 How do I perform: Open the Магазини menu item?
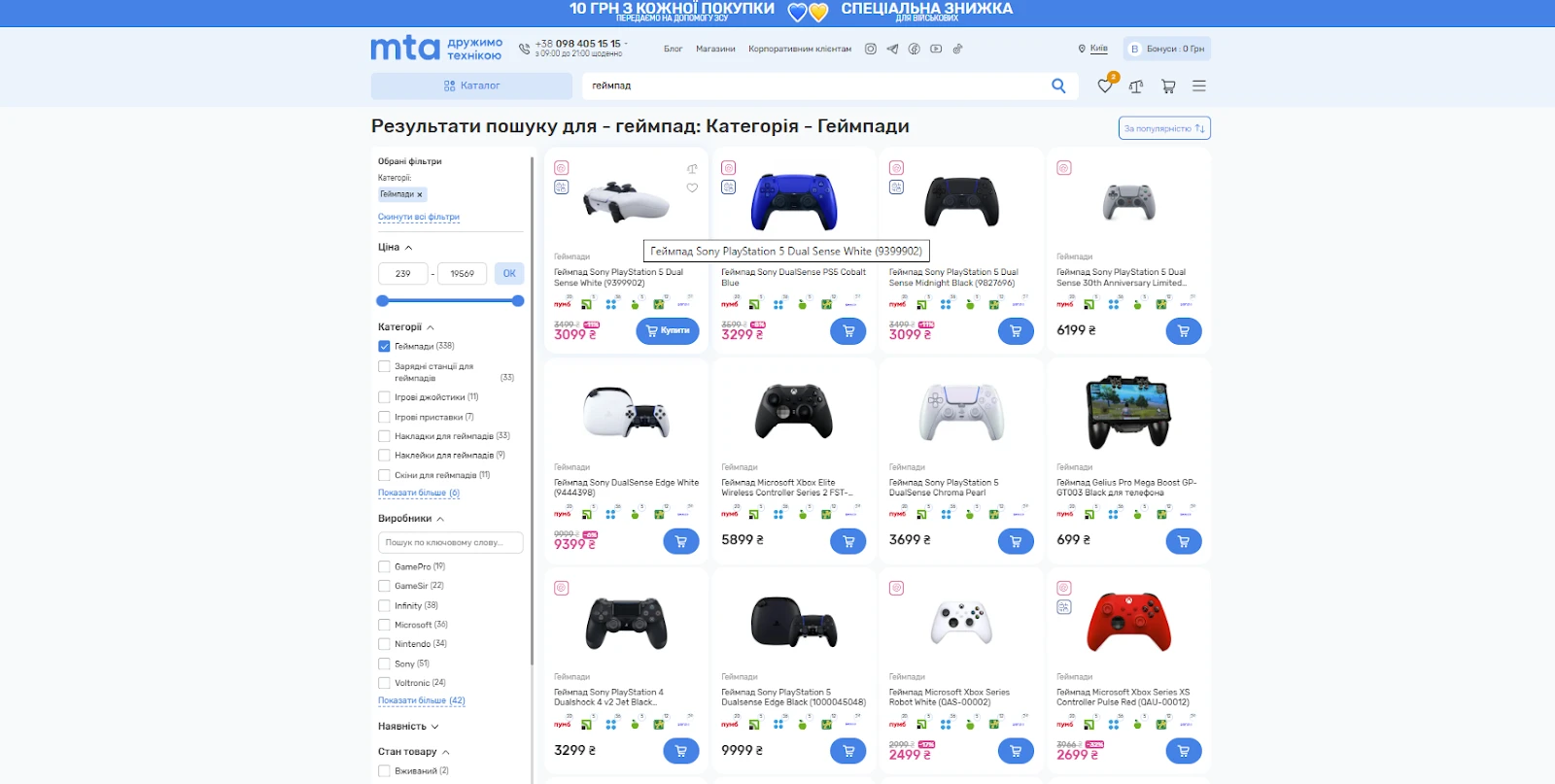tap(715, 49)
